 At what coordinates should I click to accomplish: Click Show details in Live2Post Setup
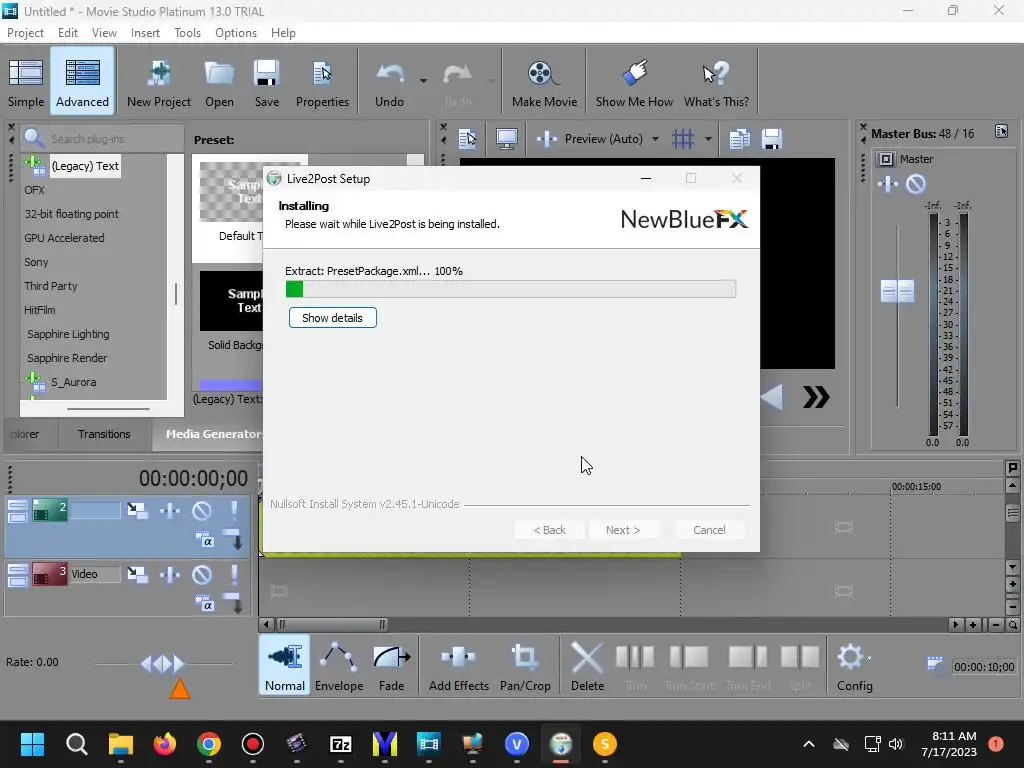coord(332,317)
